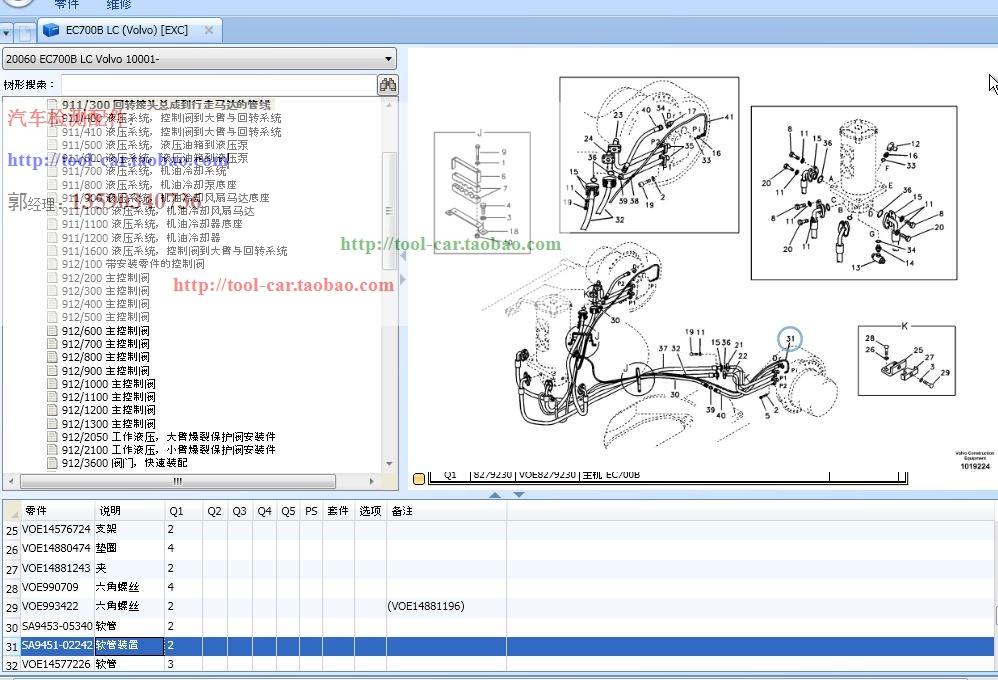Select part row VOE993422 六角螺丝
Viewport: 998px width, 680px height.
tap(499, 606)
